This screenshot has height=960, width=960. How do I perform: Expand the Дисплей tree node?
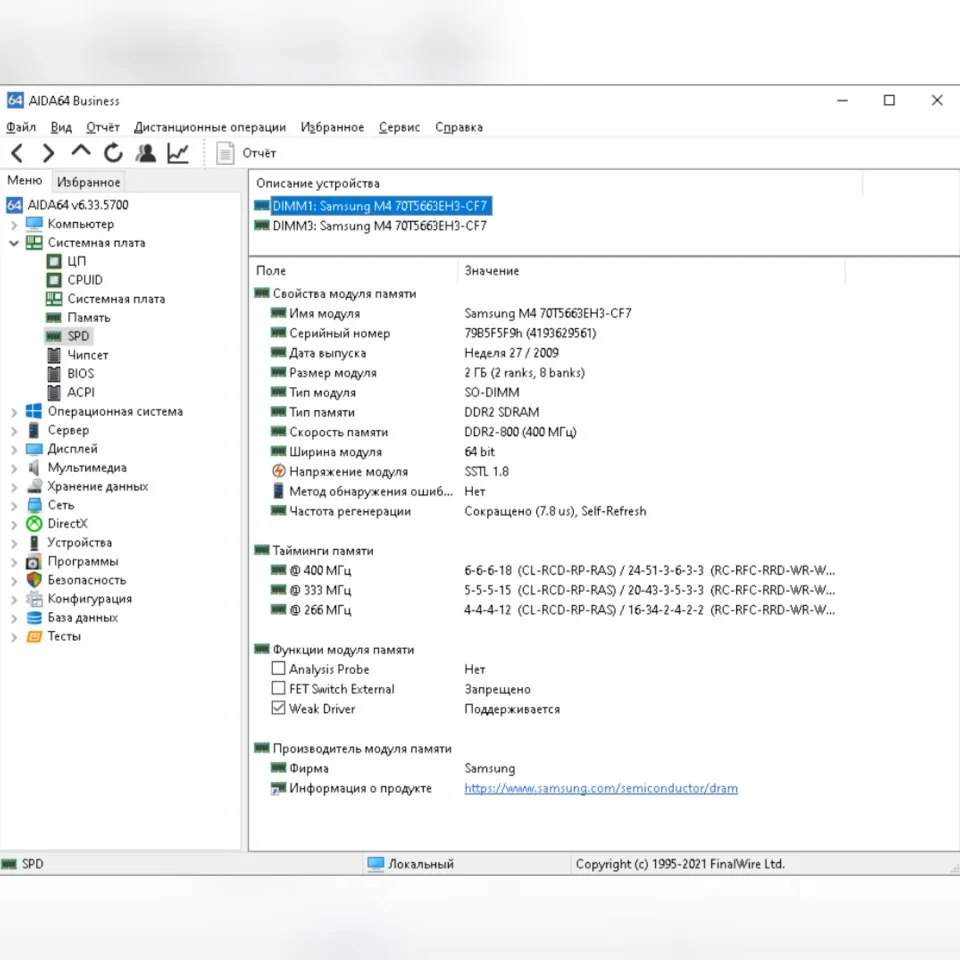coord(13,450)
